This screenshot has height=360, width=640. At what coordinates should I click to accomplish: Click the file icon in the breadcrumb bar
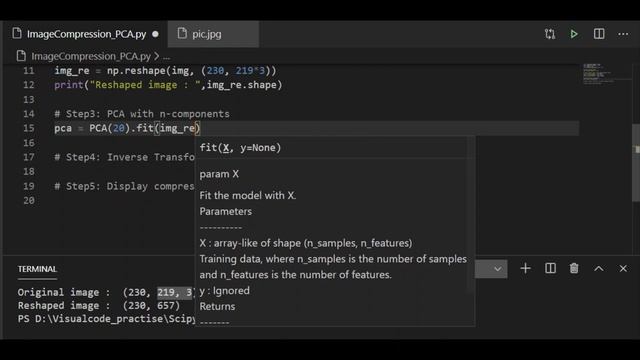(x=21, y=56)
